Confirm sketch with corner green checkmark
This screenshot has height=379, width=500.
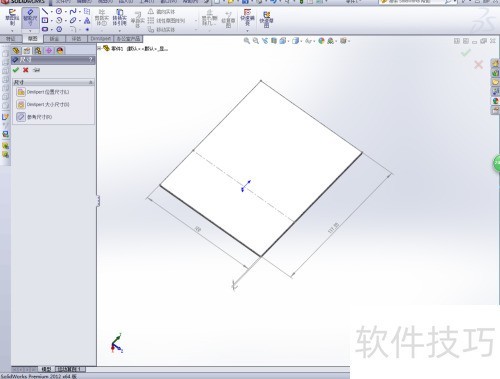pyautogui.click(x=466, y=52)
